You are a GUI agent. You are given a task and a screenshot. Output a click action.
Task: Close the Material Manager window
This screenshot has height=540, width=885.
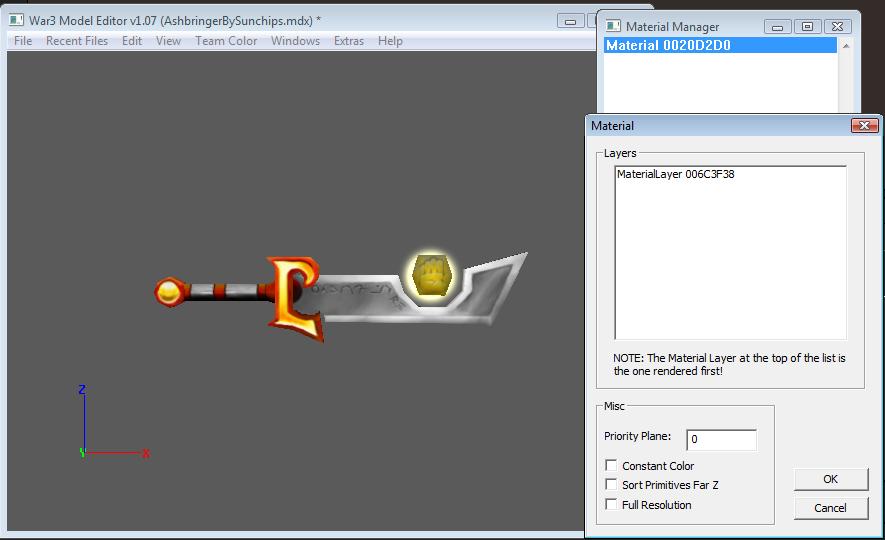[x=838, y=27]
